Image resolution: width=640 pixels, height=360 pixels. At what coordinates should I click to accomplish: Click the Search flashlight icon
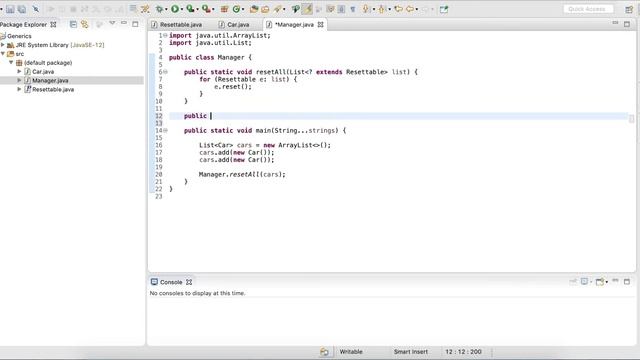278,9
